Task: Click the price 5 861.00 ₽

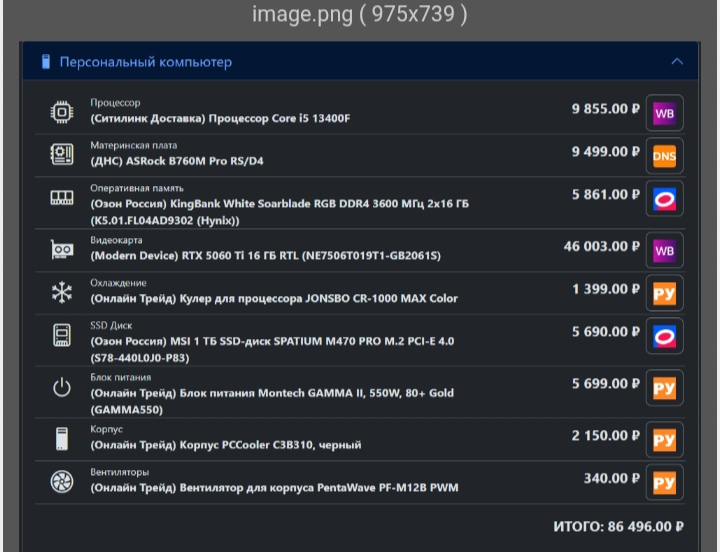Action: coord(606,195)
